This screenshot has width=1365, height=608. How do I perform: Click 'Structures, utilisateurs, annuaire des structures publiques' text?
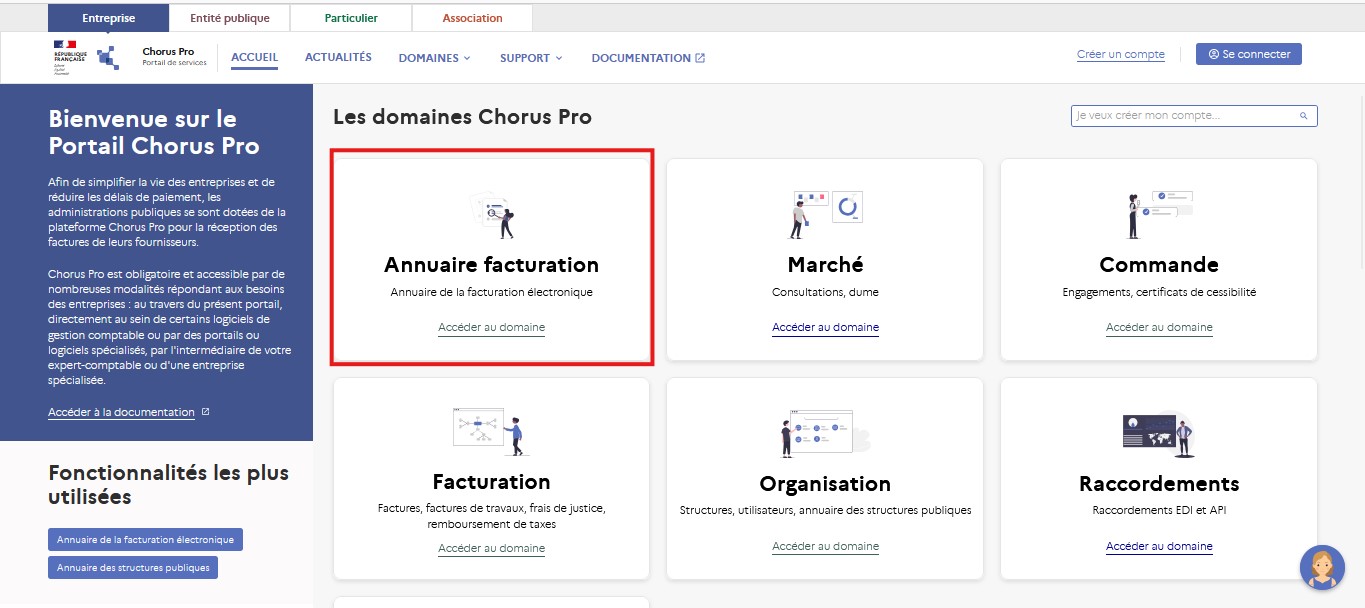(825, 511)
